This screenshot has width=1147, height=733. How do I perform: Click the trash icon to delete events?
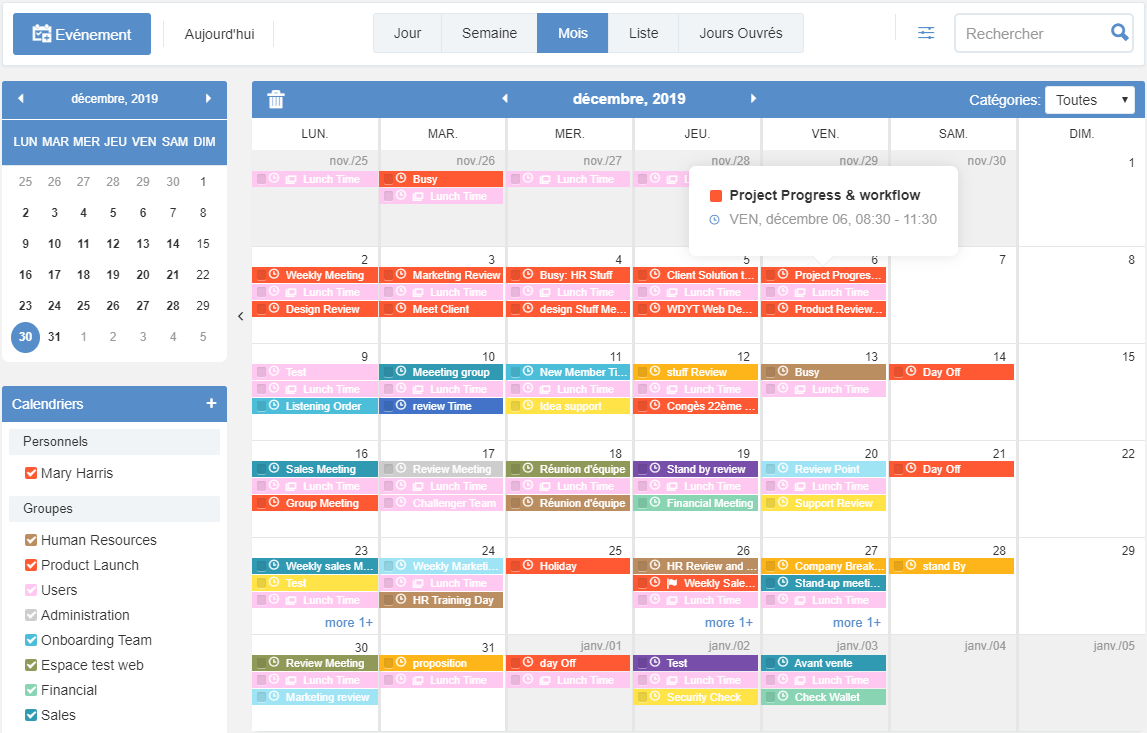coord(275,99)
